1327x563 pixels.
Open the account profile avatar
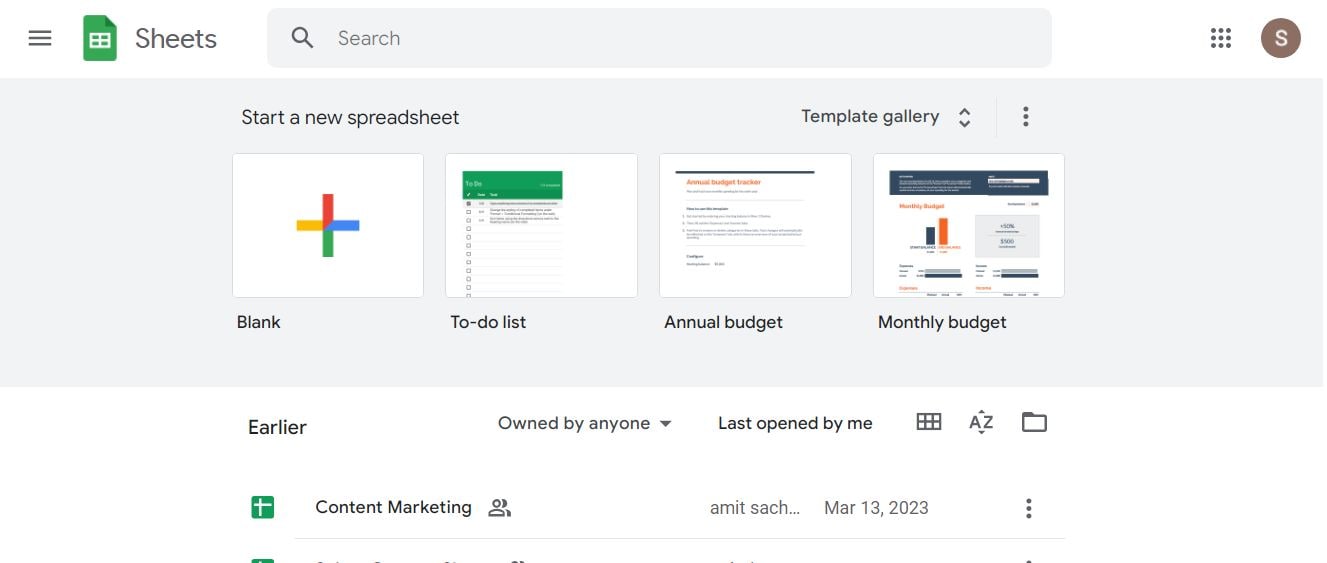(1280, 38)
